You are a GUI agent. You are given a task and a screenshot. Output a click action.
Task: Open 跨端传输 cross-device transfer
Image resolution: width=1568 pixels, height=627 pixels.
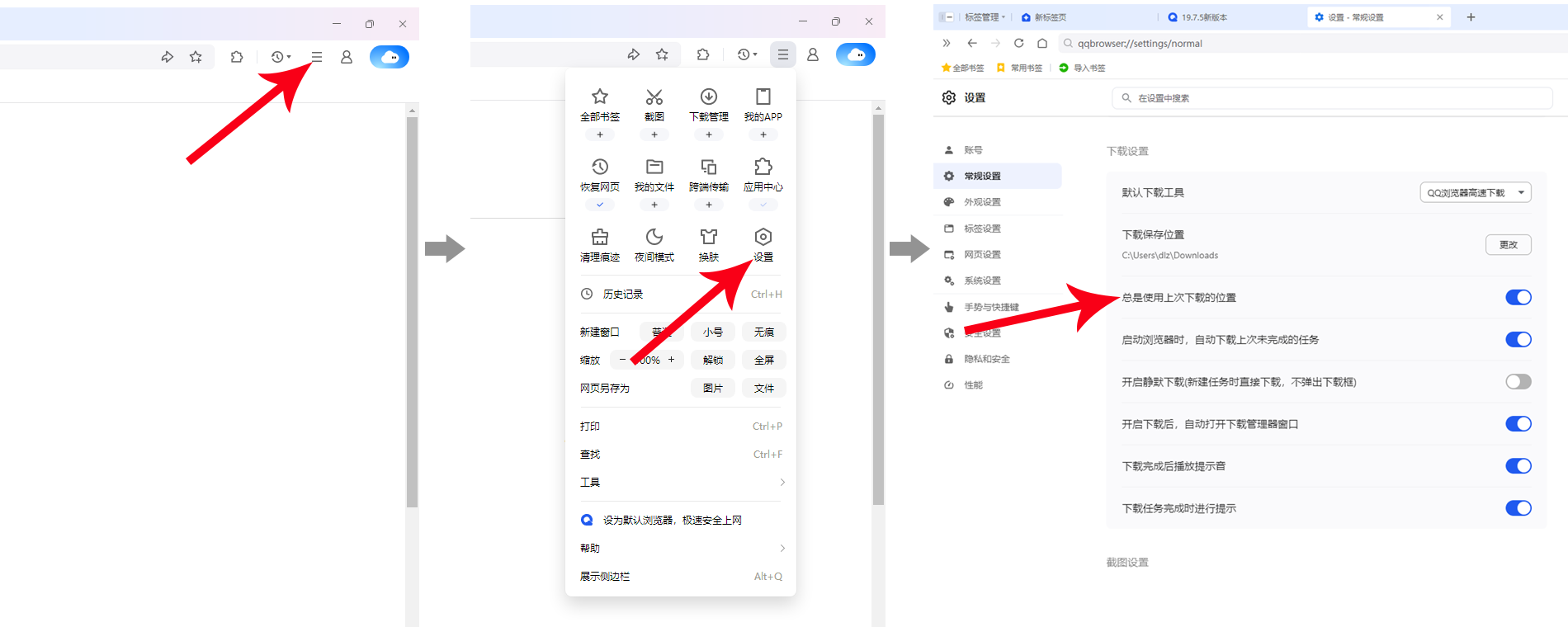709,175
